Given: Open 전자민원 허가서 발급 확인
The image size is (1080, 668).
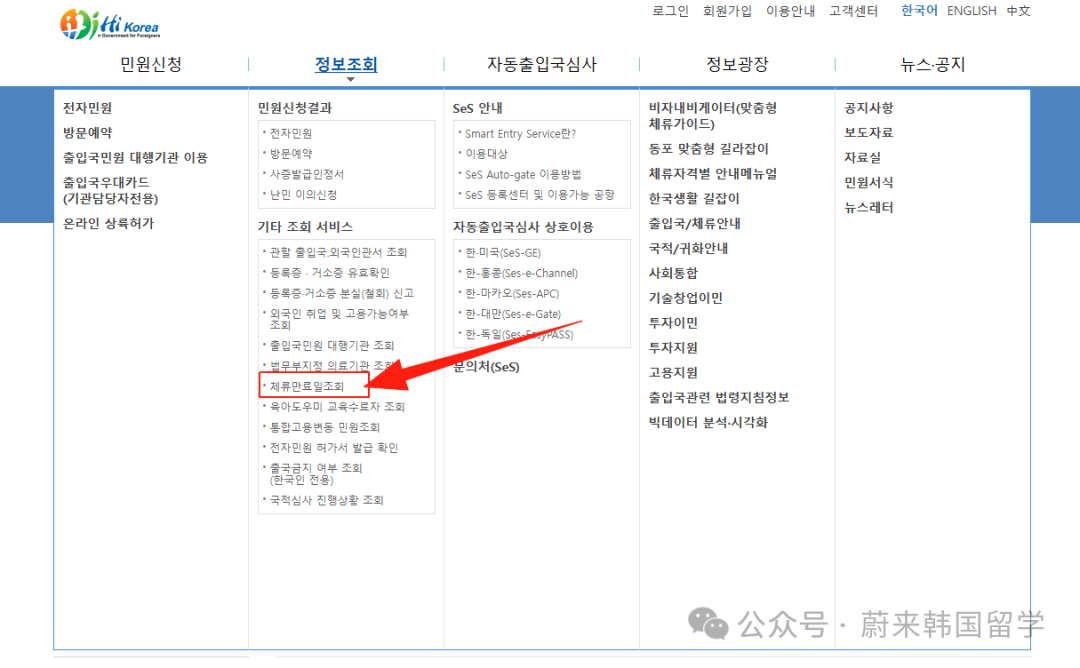Looking at the screenshot, I should (333, 448).
